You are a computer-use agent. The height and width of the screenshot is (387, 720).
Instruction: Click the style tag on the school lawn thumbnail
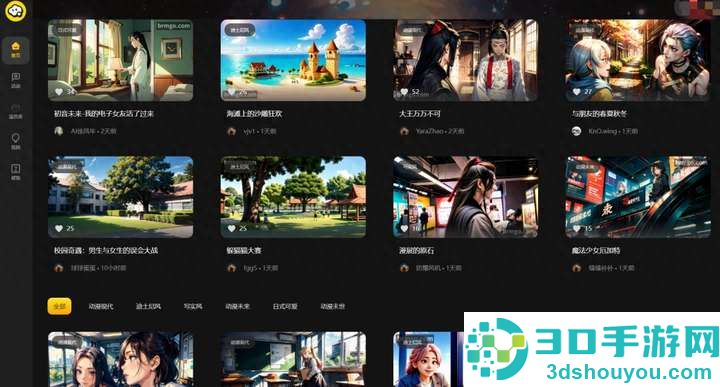coord(67,167)
